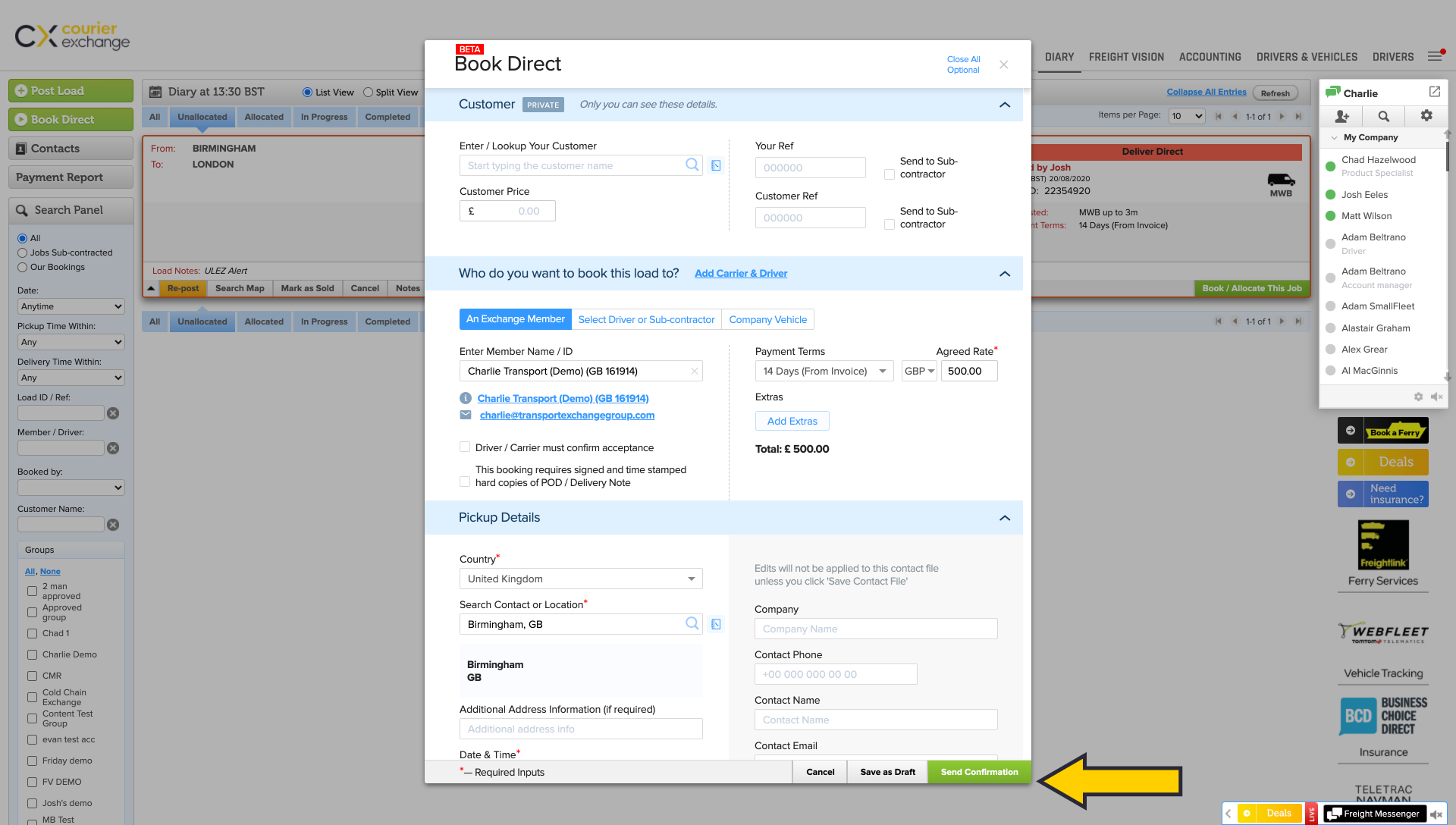
Task: Click the pickup location search magnifier icon
Action: coord(692,623)
